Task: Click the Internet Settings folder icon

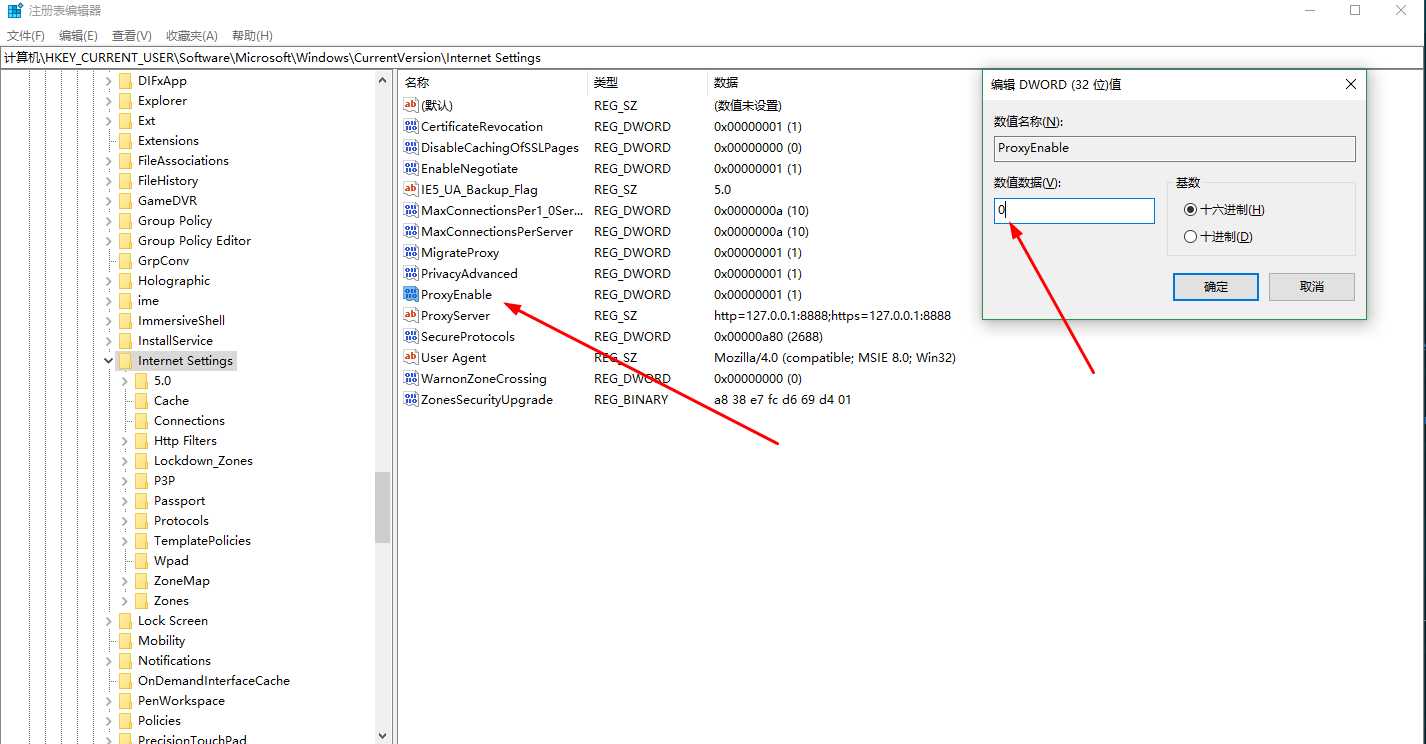Action: pyautogui.click(x=125, y=360)
